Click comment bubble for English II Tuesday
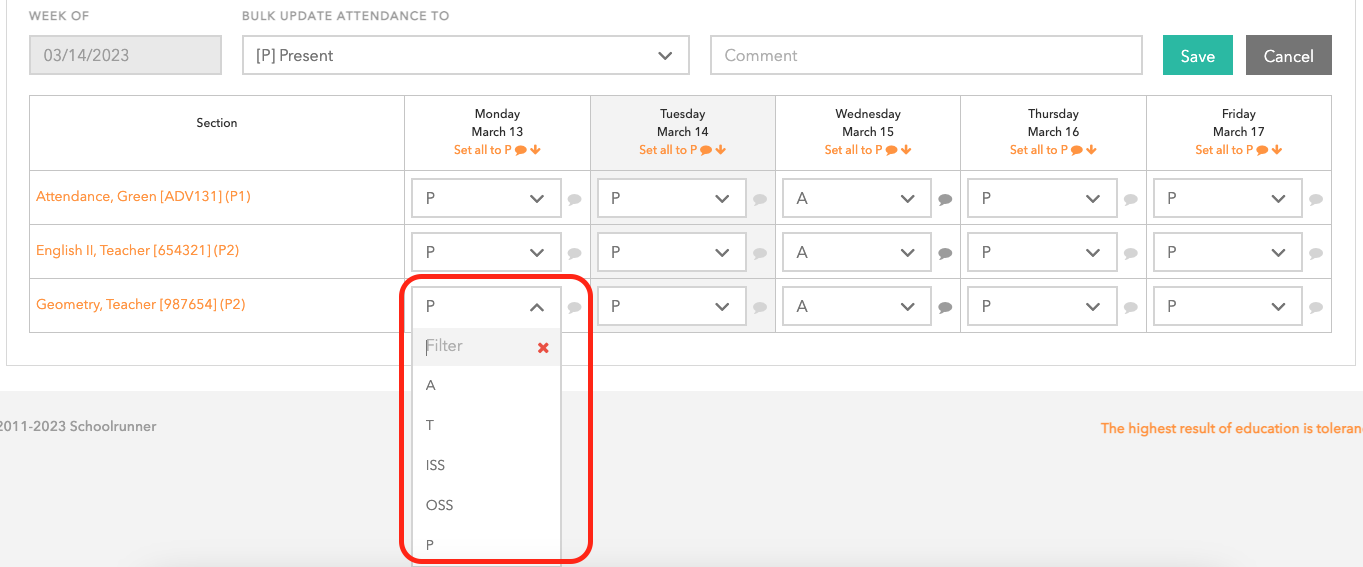This screenshot has height=567, width=1363. (x=760, y=253)
